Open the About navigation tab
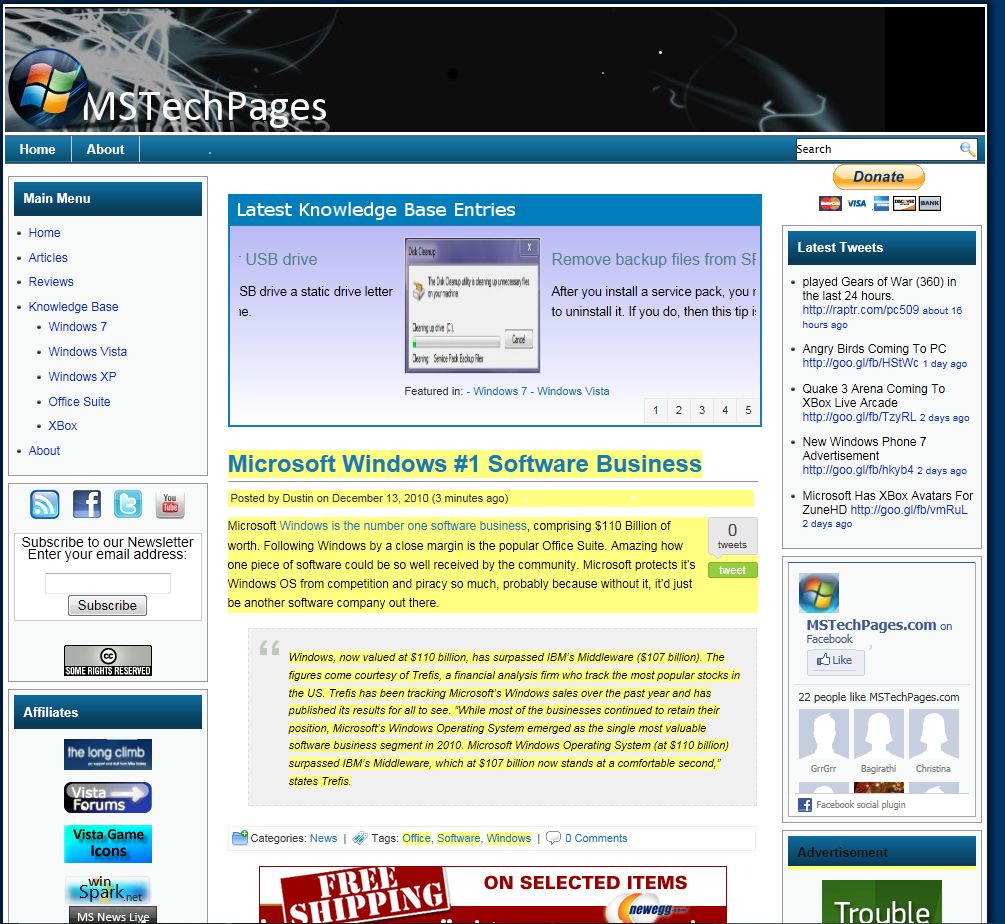Image resolution: width=1005 pixels, height=924 pixels. (x=105, y=149)
